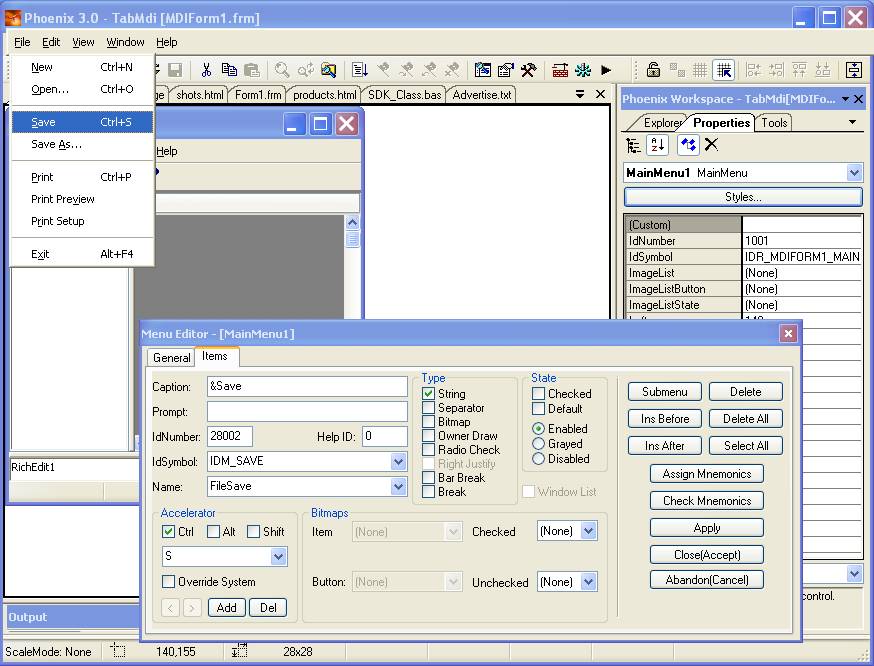This screenshot has height=666, width=874.
Task: Click the Close(Accept) button
Action: (707, 555)
